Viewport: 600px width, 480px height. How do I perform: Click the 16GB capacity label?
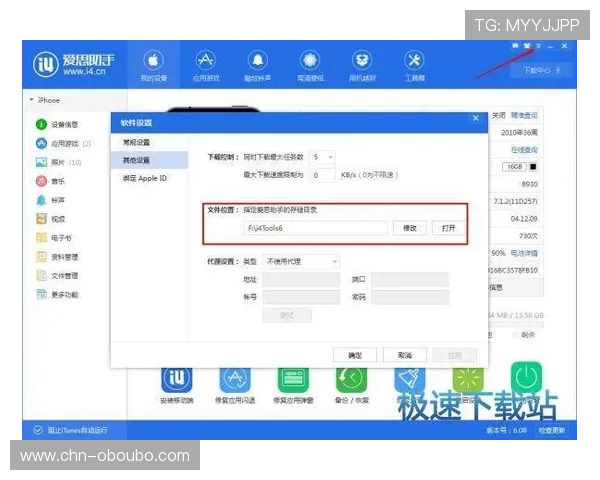point(514,167)
